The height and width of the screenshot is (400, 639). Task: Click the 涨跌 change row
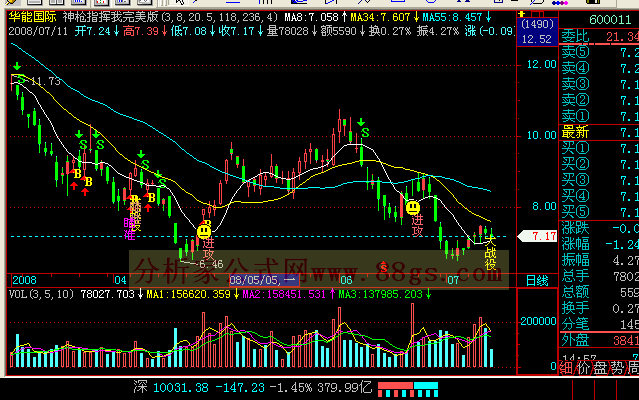coord(599,228)
